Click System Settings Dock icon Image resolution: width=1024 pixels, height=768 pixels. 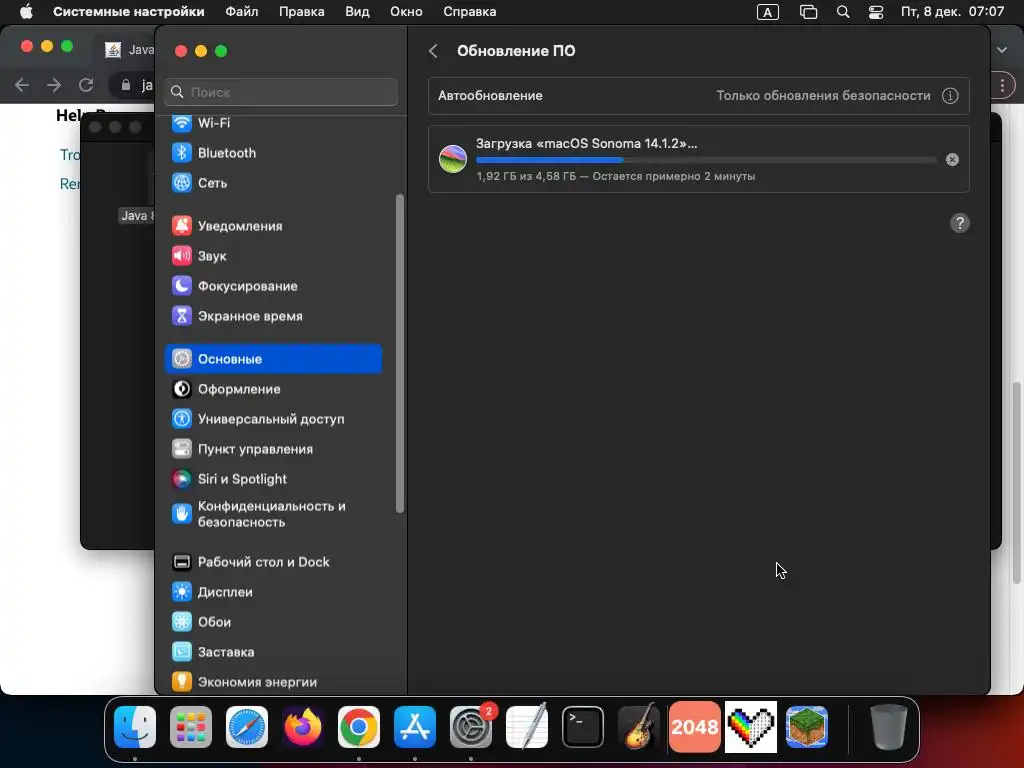(x=471, y=727)
